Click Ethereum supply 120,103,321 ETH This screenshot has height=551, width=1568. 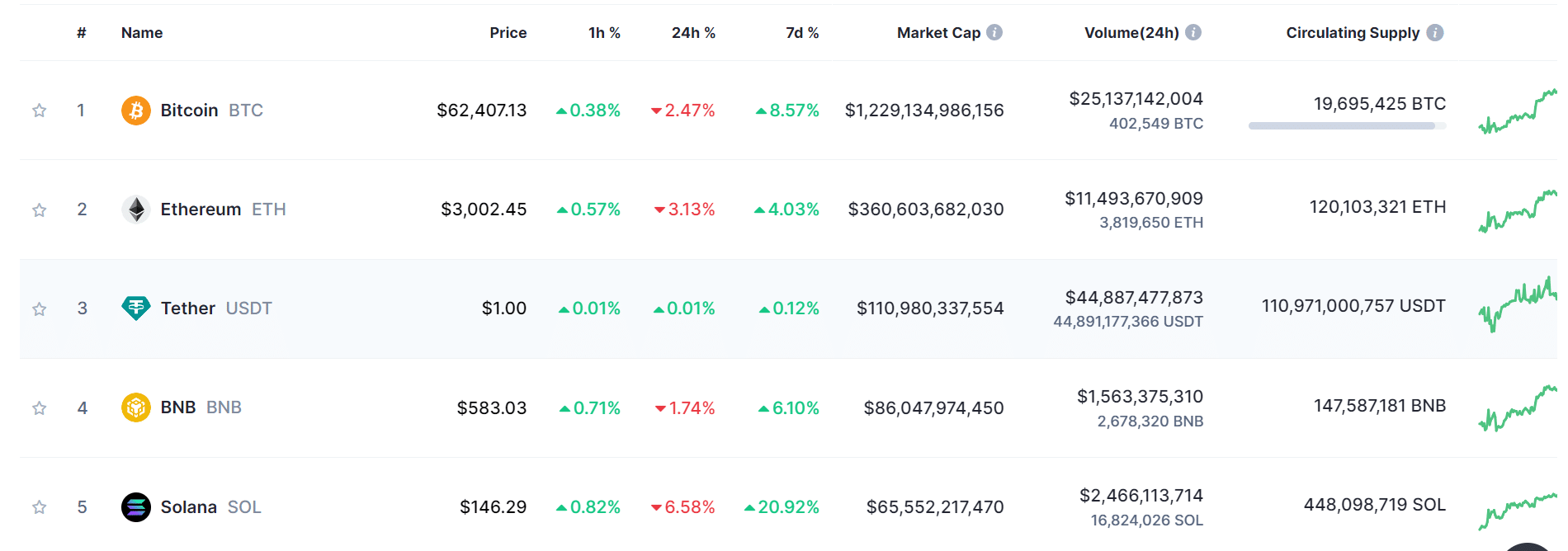click(x=1377, y=207)
